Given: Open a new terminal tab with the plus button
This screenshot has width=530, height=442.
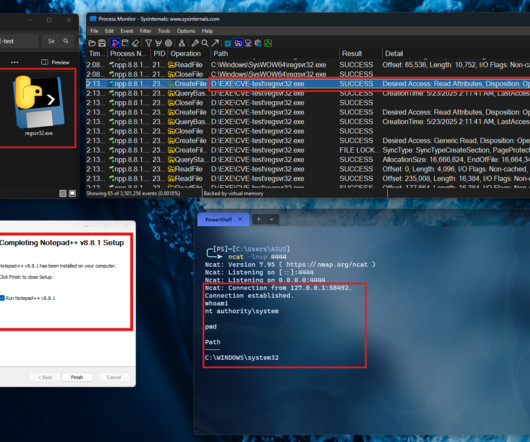Looking at the screenshot, I should point(259,219).
